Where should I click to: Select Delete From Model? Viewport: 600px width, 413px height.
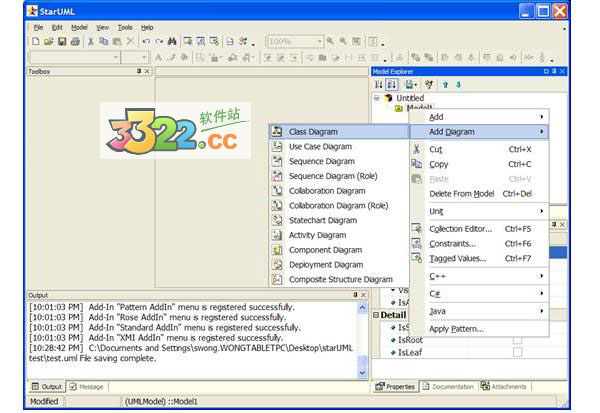(x=479, y=194)
